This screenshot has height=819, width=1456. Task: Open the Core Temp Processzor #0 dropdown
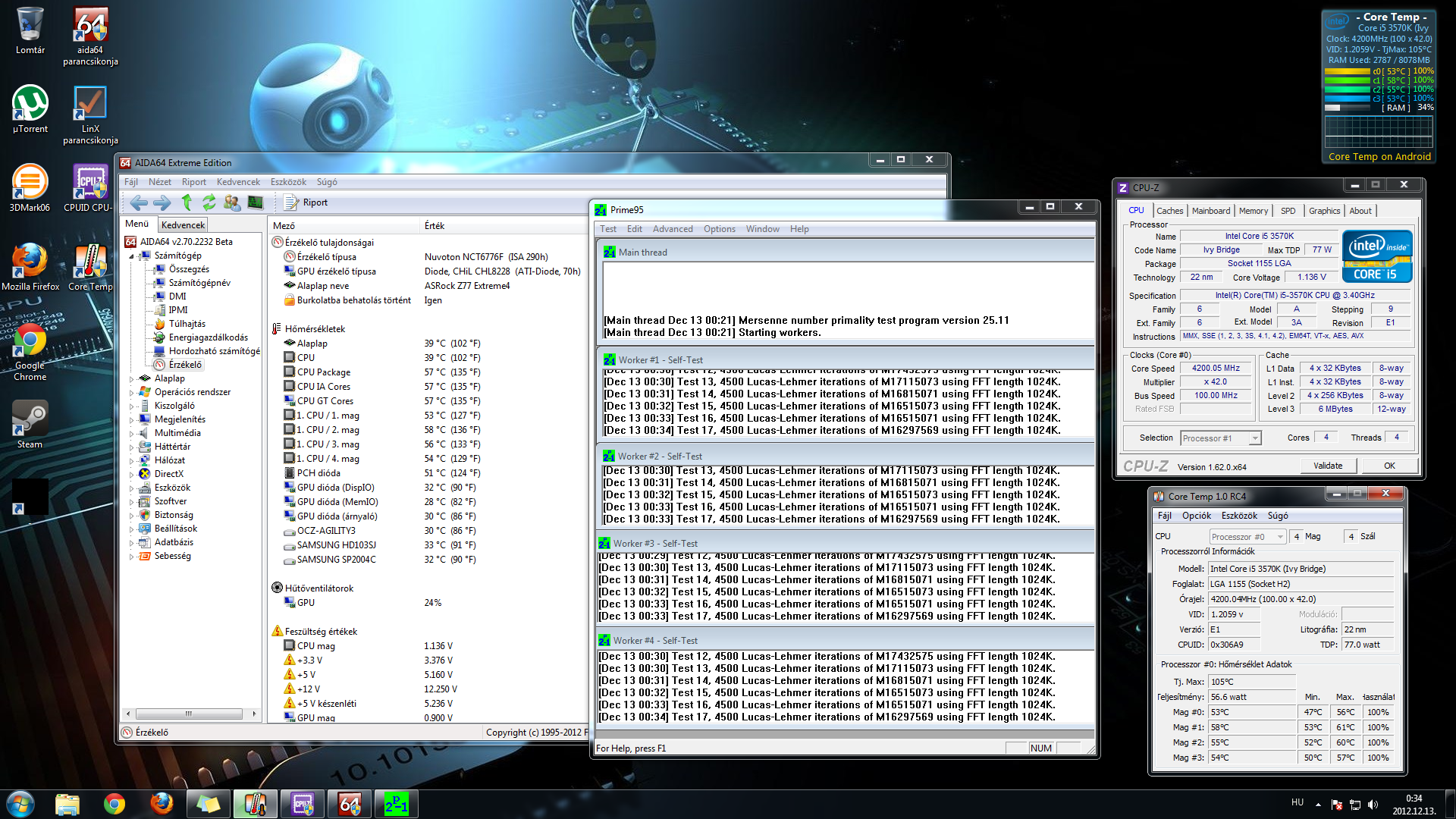point(1248,537)
